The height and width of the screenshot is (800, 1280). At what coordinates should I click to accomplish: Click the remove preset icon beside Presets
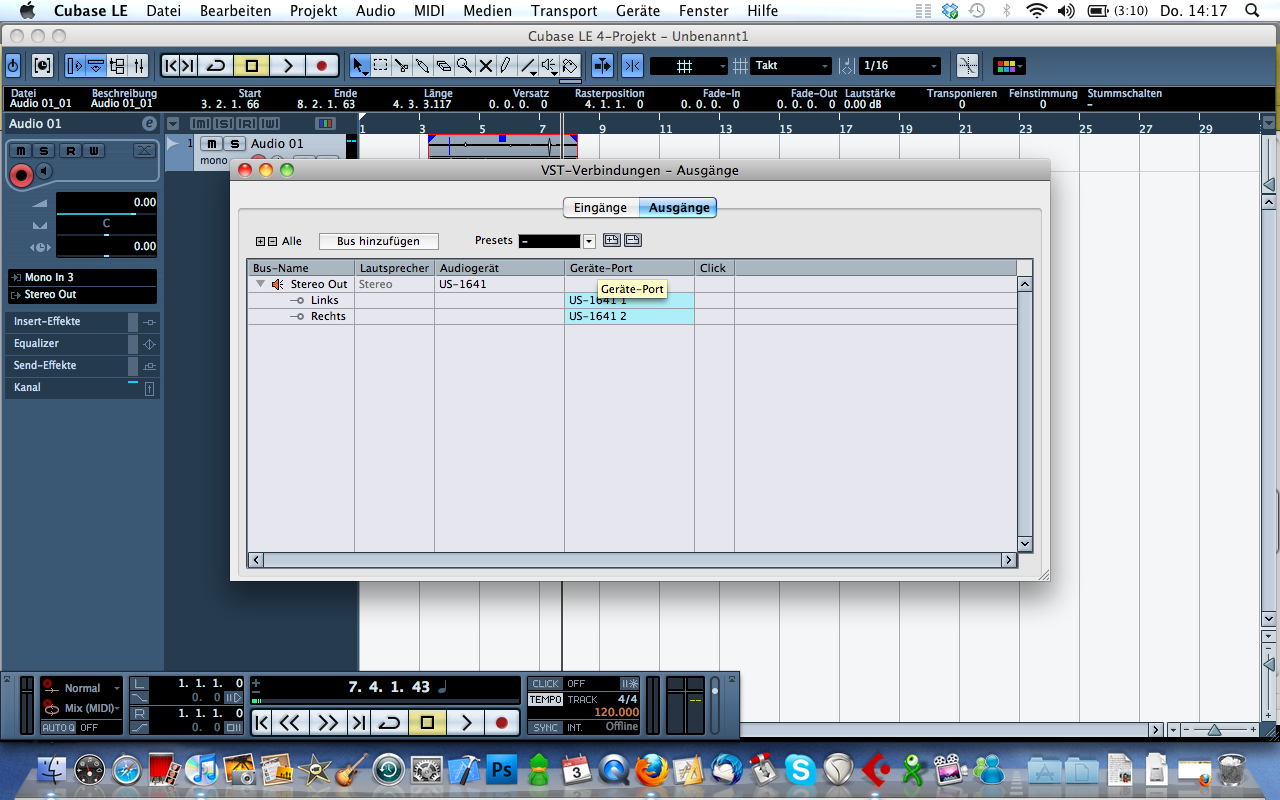[632, 240]
